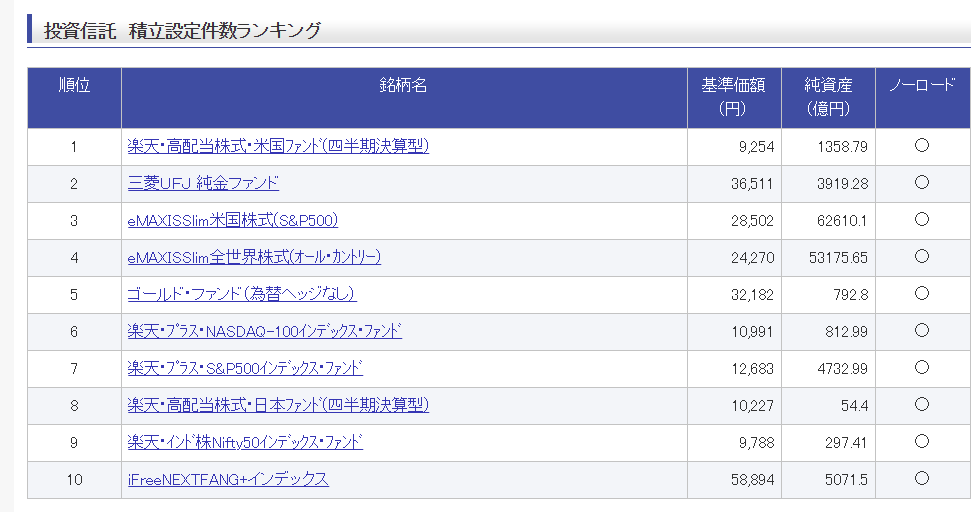Screen dimensions: 978x512
Task: Open 楽天・インド株Nifty50インデックス・ファンド link
Action: click(245, 442)
